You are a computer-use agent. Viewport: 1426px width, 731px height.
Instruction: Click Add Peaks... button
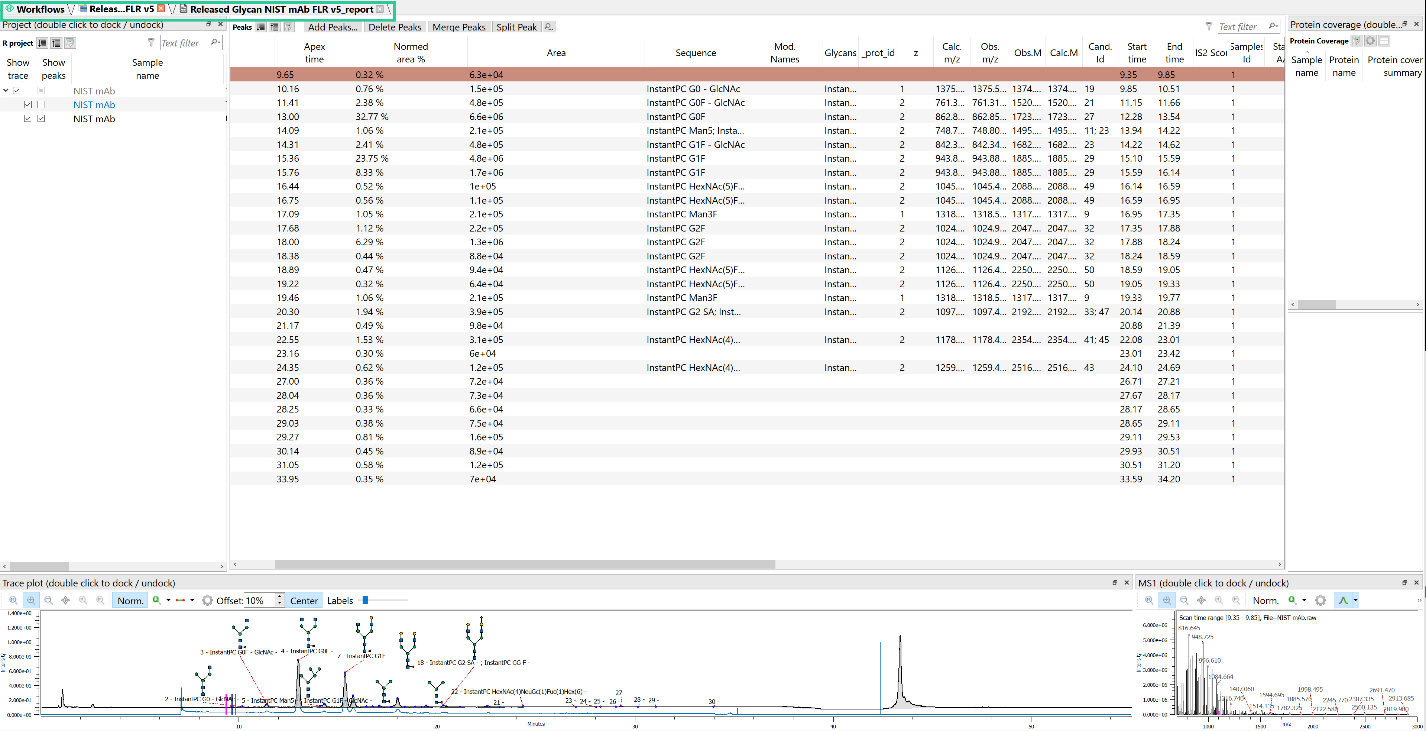pyautogui.click(x=332, y=27)
